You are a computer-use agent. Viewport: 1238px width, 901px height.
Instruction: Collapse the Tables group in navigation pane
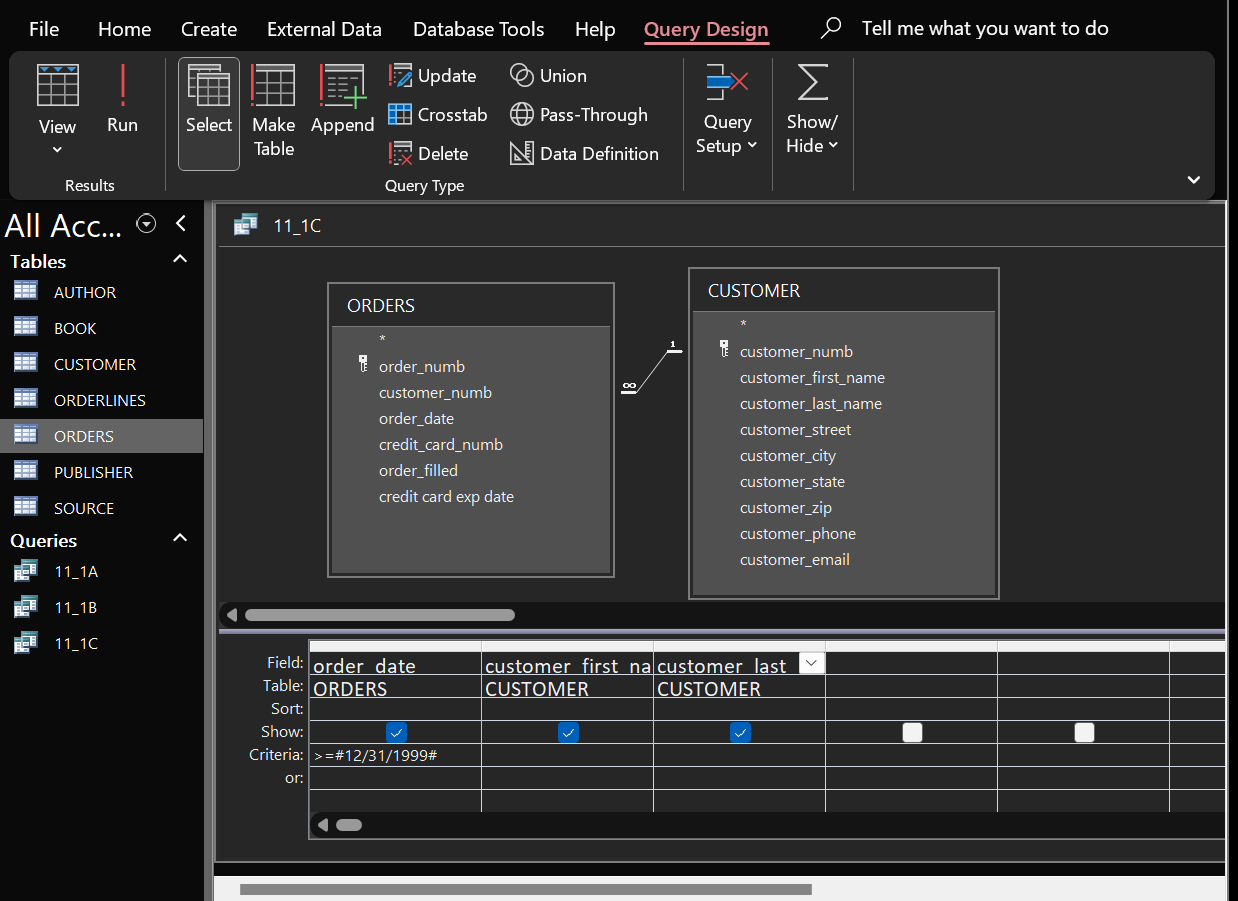click(x=180, y=260)
